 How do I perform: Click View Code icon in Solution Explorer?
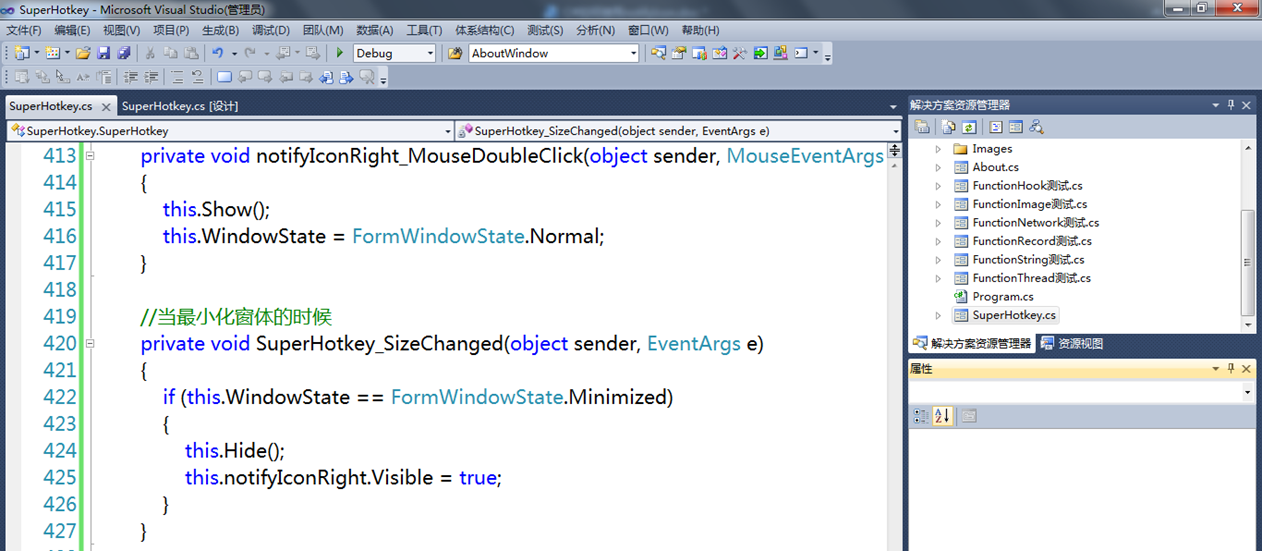[x=995, y=127]
